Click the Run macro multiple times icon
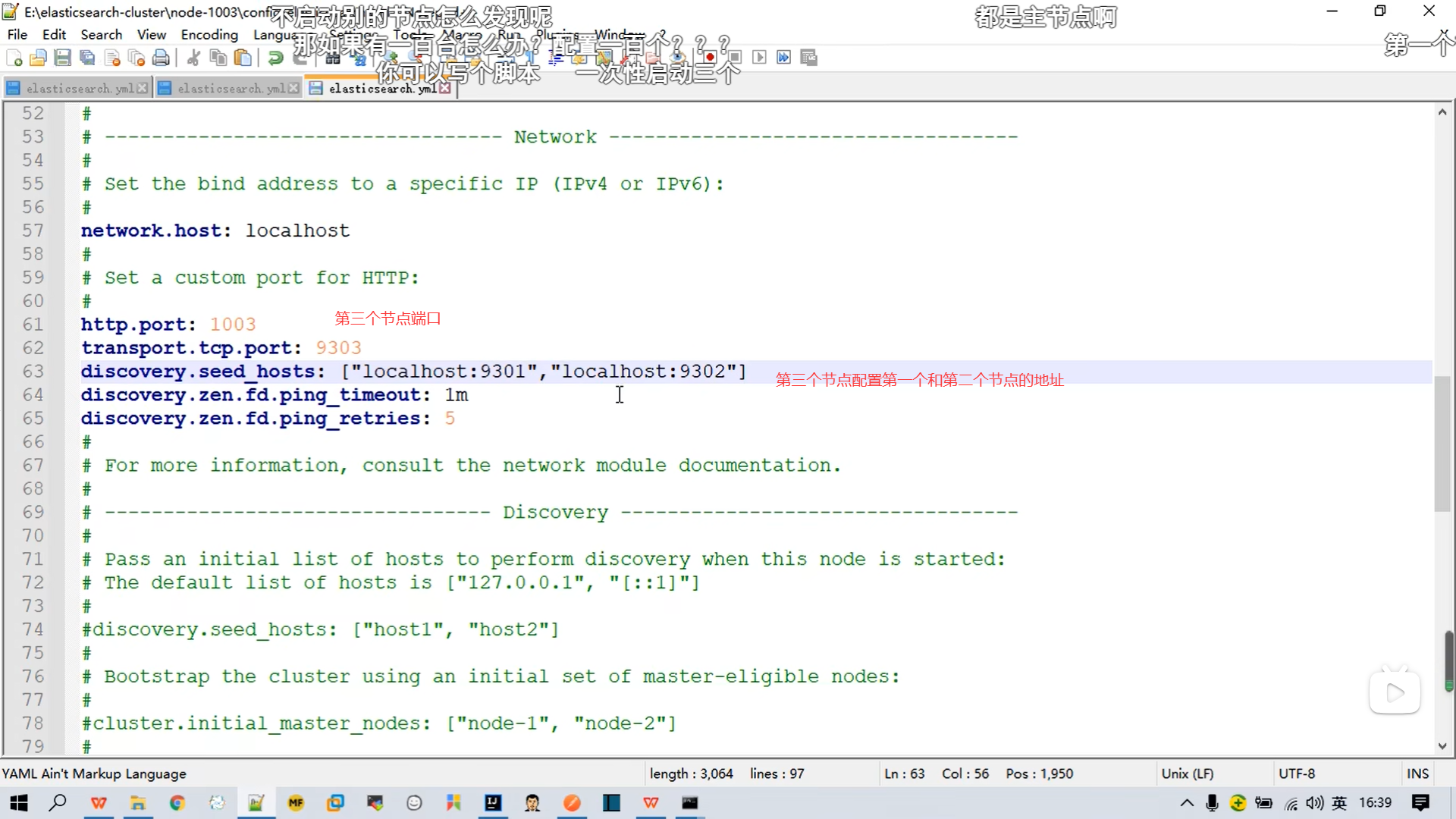The image size is (1456, 819). point(784,58)
